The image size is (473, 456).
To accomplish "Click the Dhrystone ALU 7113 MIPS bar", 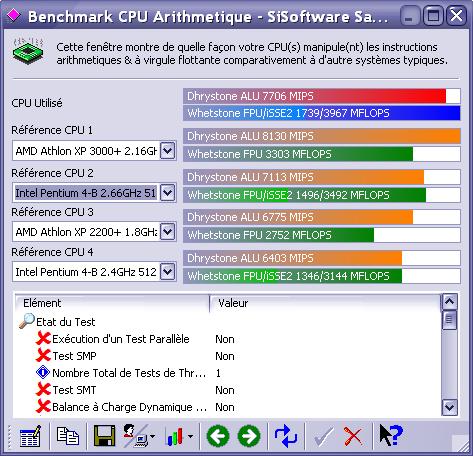I will (322, 177).
